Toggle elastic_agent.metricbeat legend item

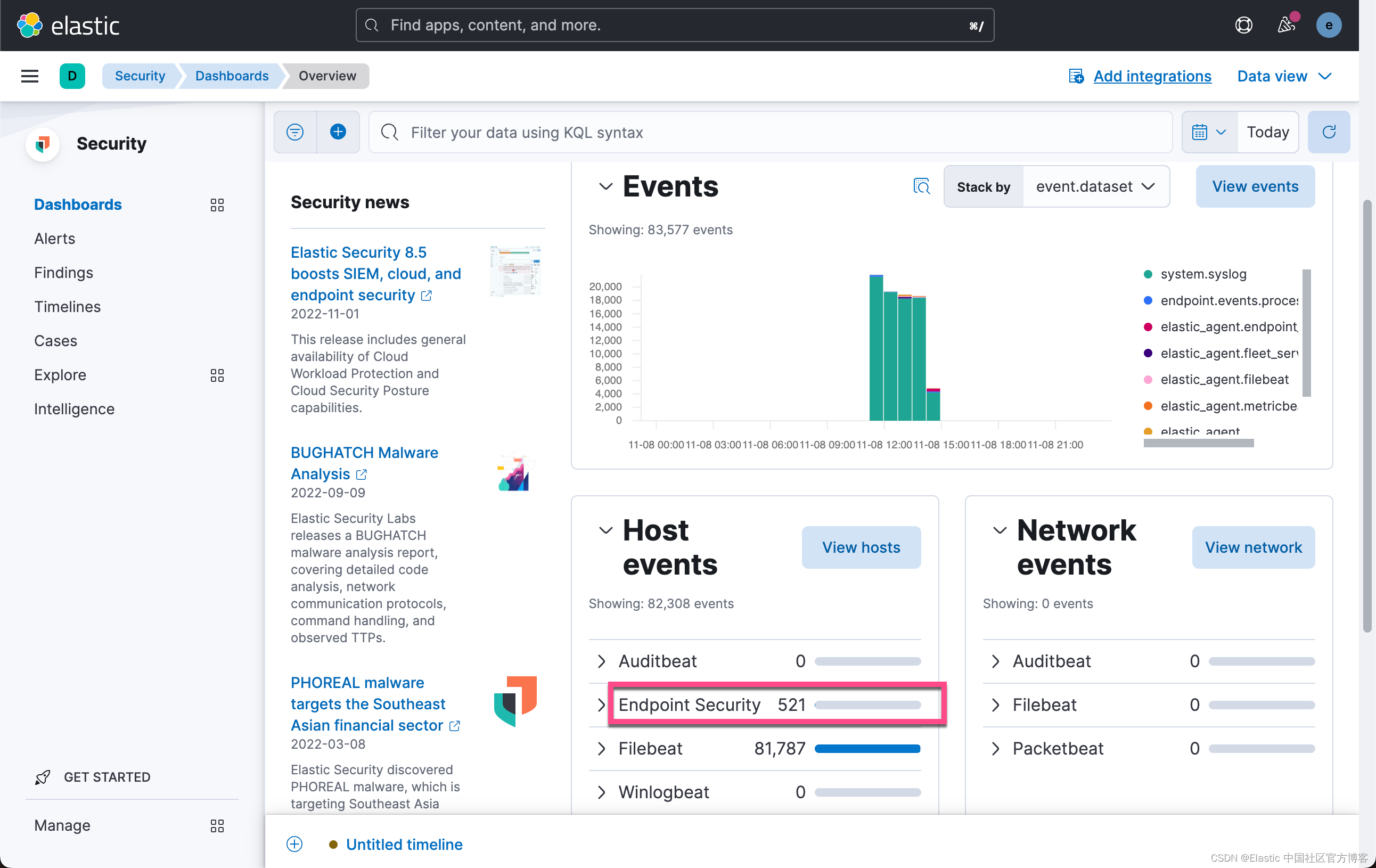tap(1221, 406)
